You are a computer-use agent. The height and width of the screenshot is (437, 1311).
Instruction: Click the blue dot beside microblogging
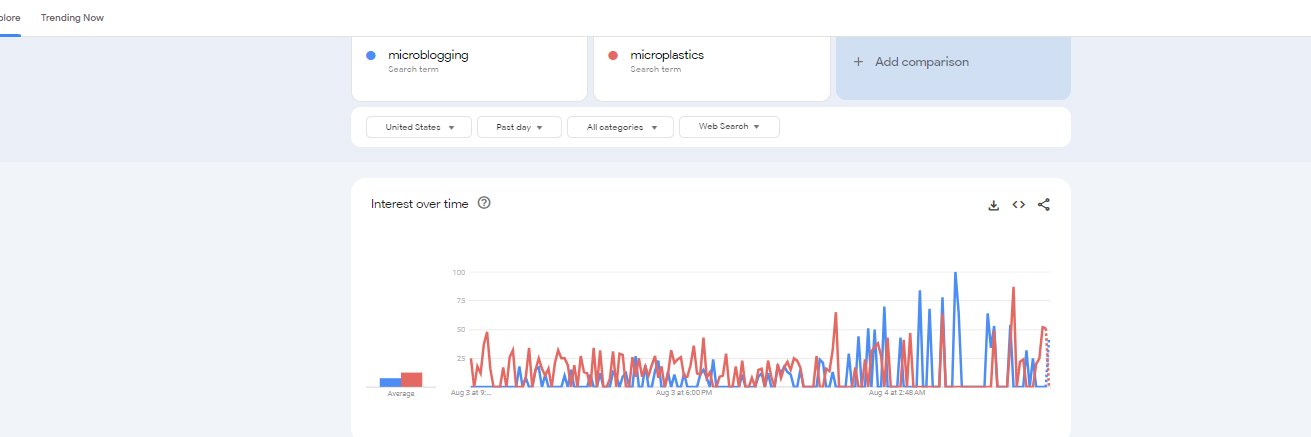click(x=371, y=55)
